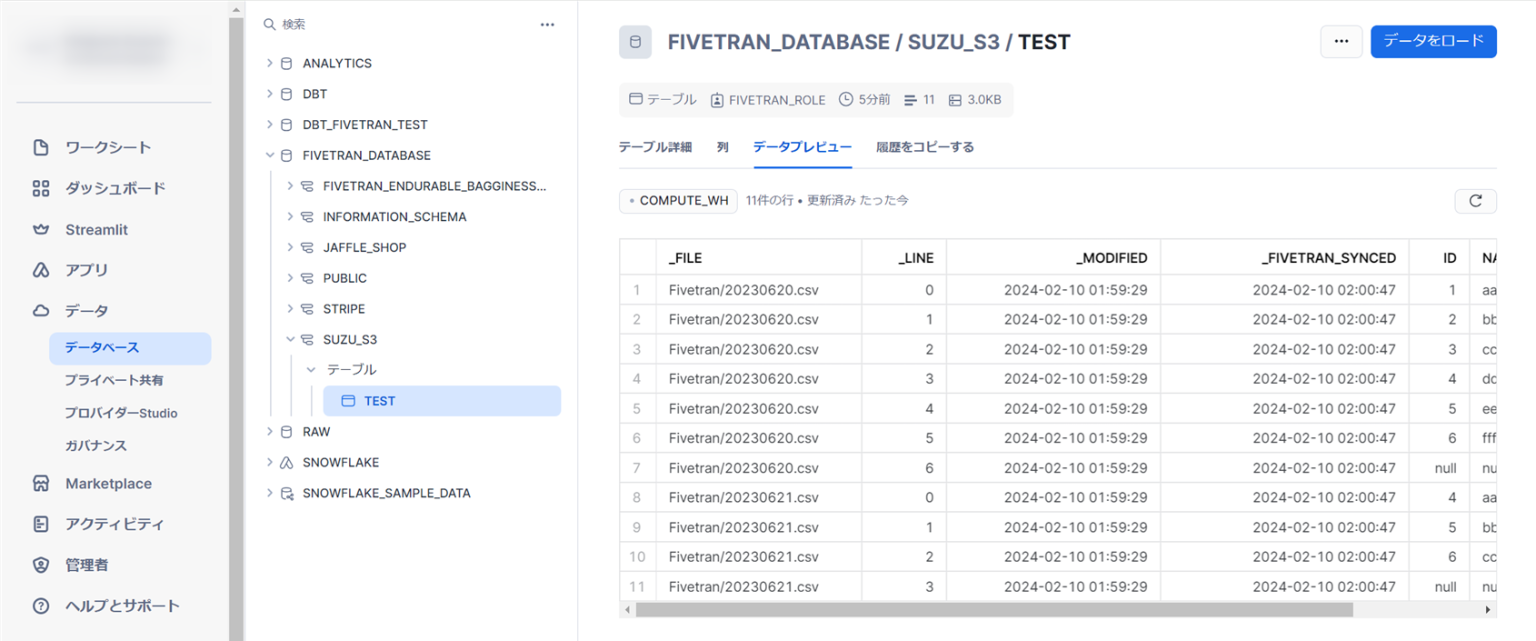Open the Help and Support section icon
Viewport: 1536px width, 641px height.
click(40, 605)
